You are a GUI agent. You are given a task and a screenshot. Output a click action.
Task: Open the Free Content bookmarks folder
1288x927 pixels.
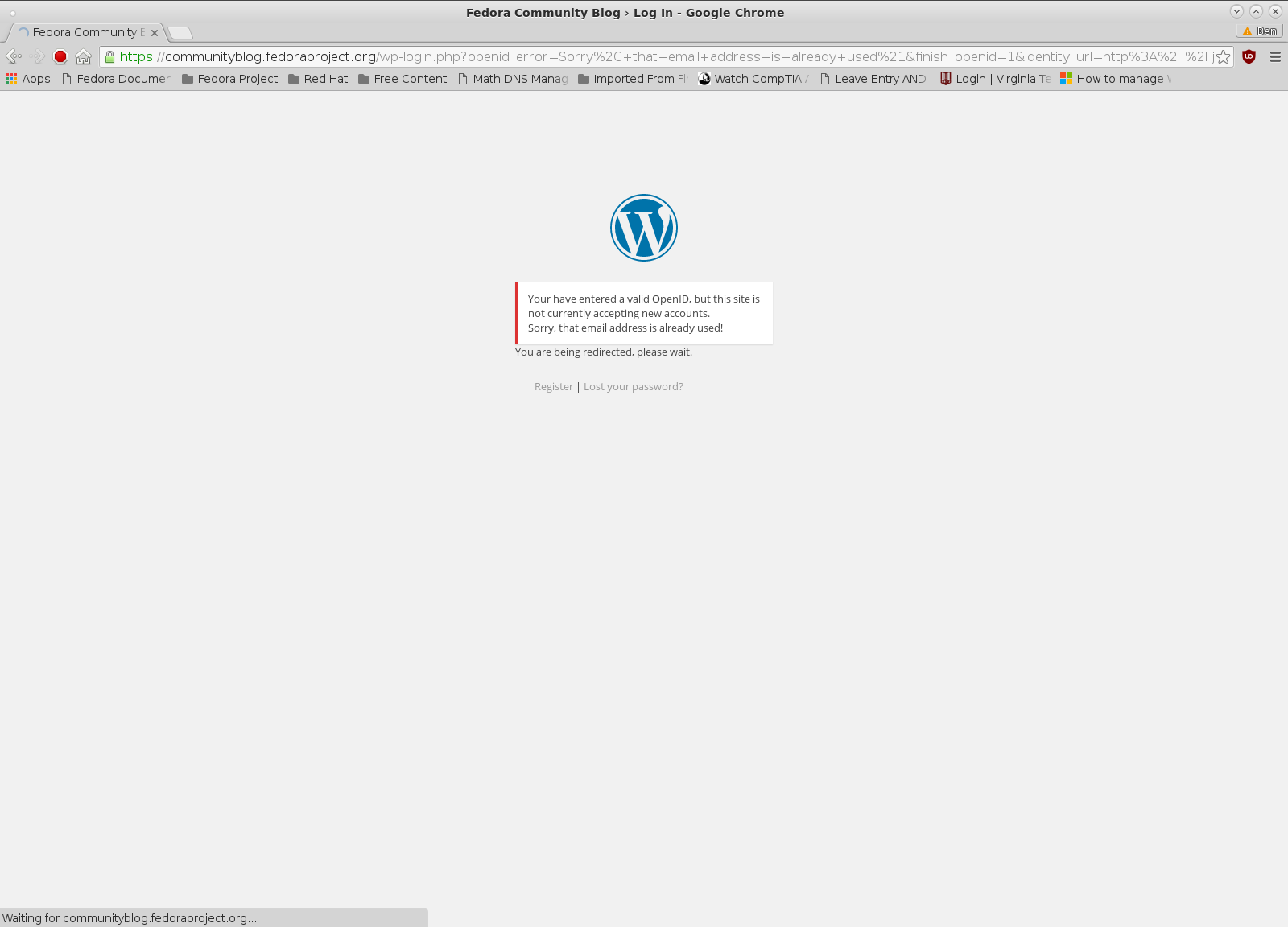tap(402, 79)
